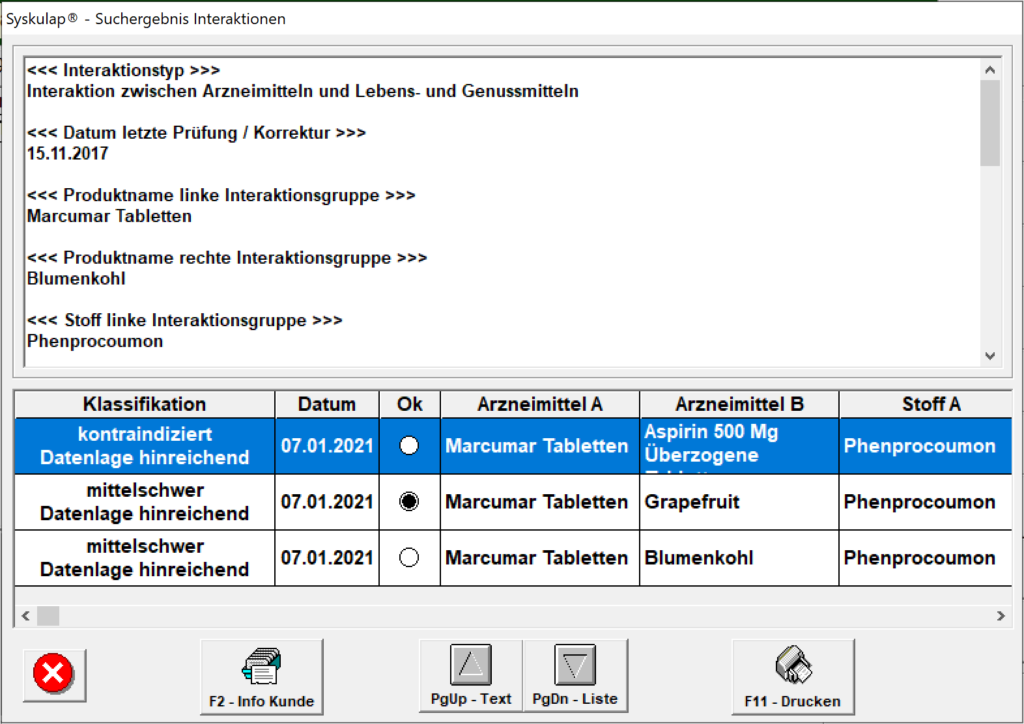The width and height of the screenshot is (1024, 724).
Task: Click the Arzneimittel B column header
Action: [739, 404]
